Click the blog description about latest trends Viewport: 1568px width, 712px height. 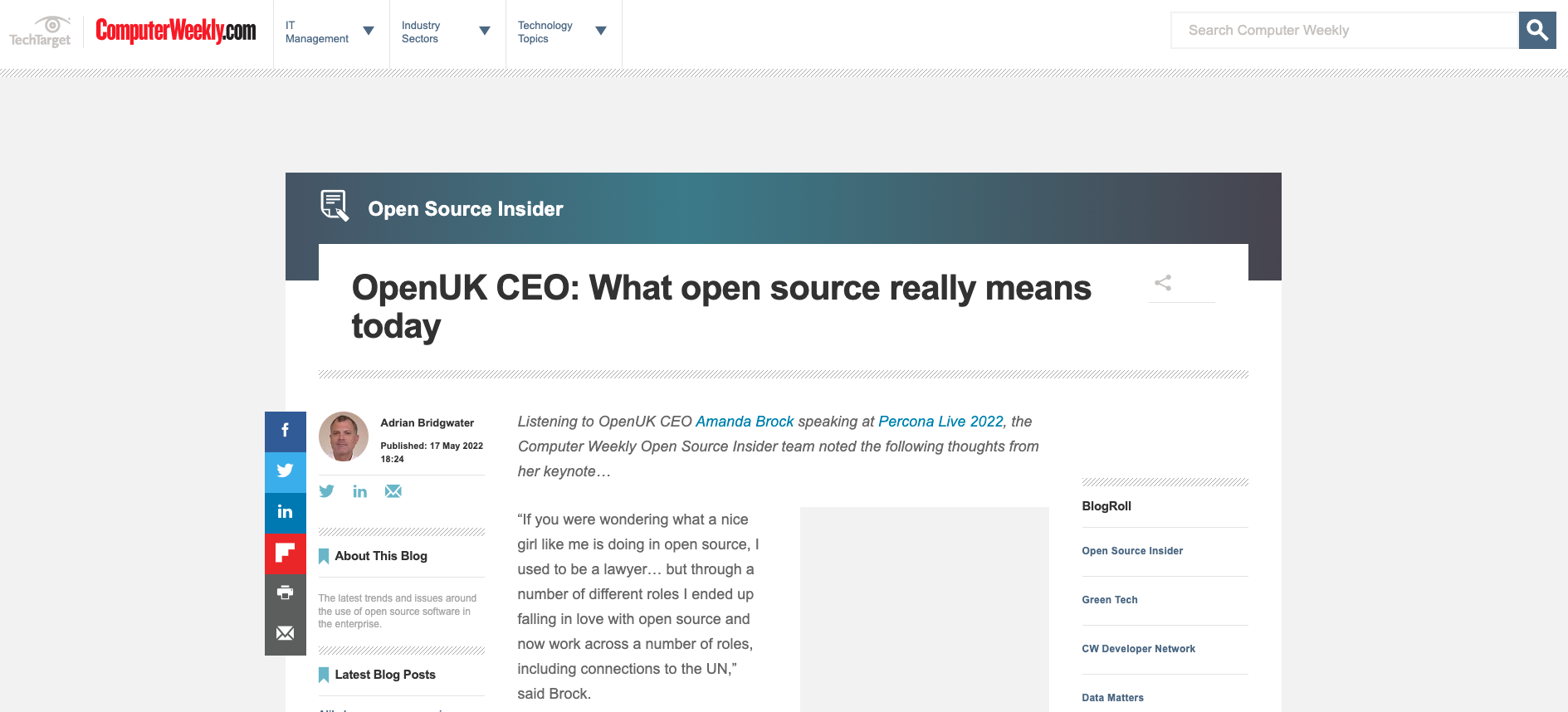point(398,611)
